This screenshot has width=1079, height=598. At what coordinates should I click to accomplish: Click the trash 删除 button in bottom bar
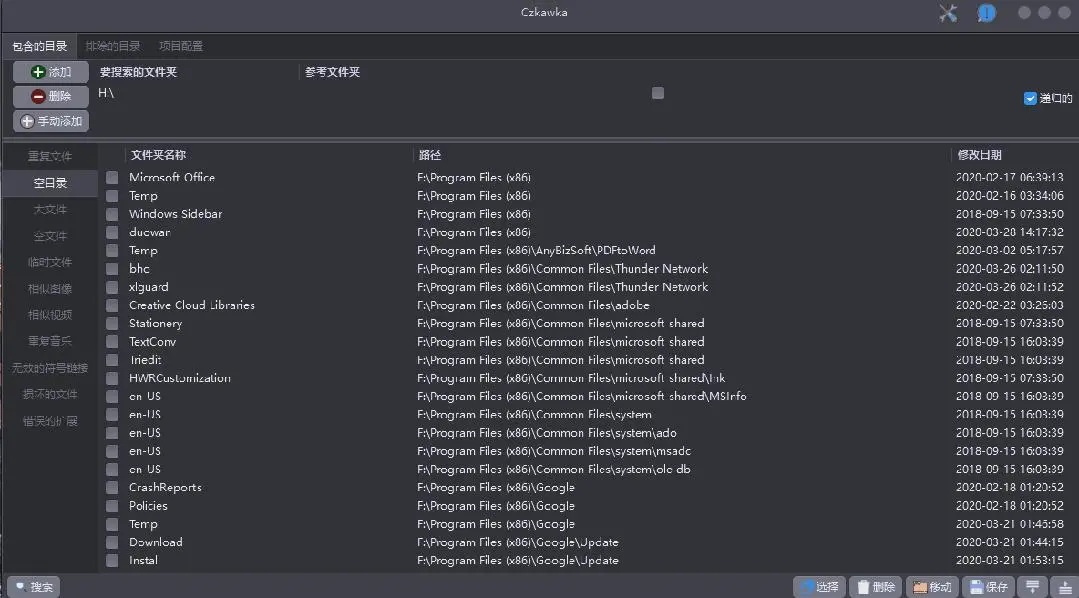click(875, 587)
